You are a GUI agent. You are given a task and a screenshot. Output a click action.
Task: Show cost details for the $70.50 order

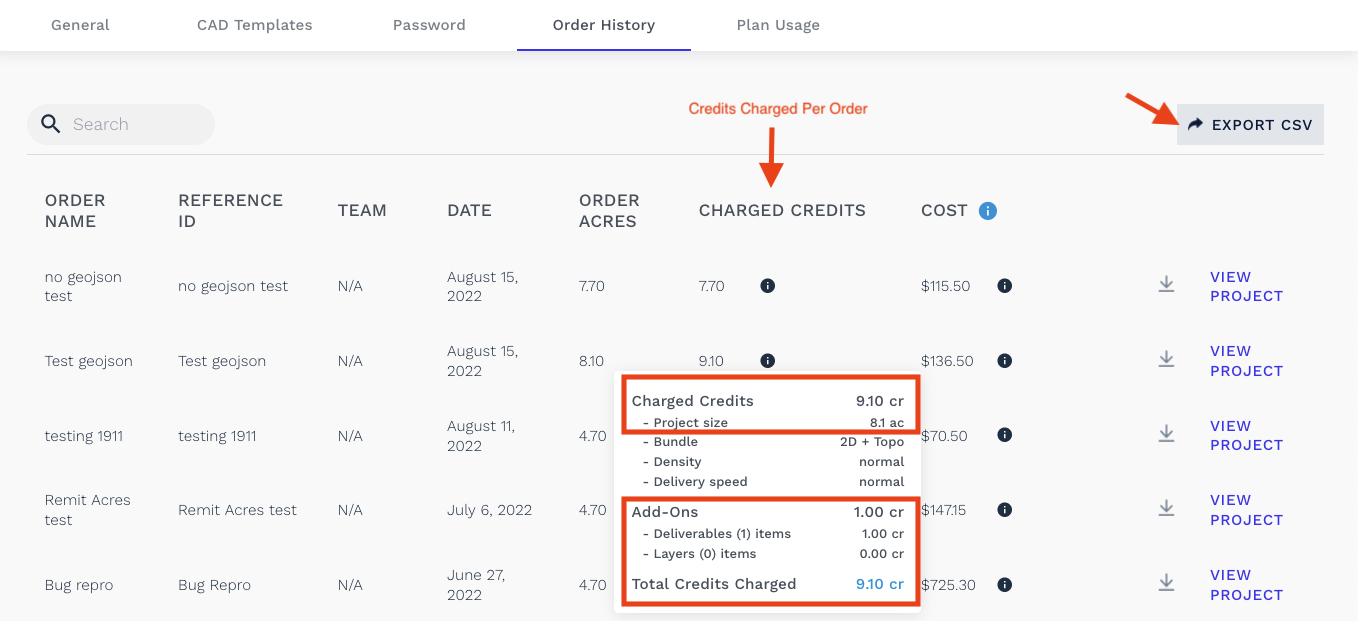[x=1005, y=435]
